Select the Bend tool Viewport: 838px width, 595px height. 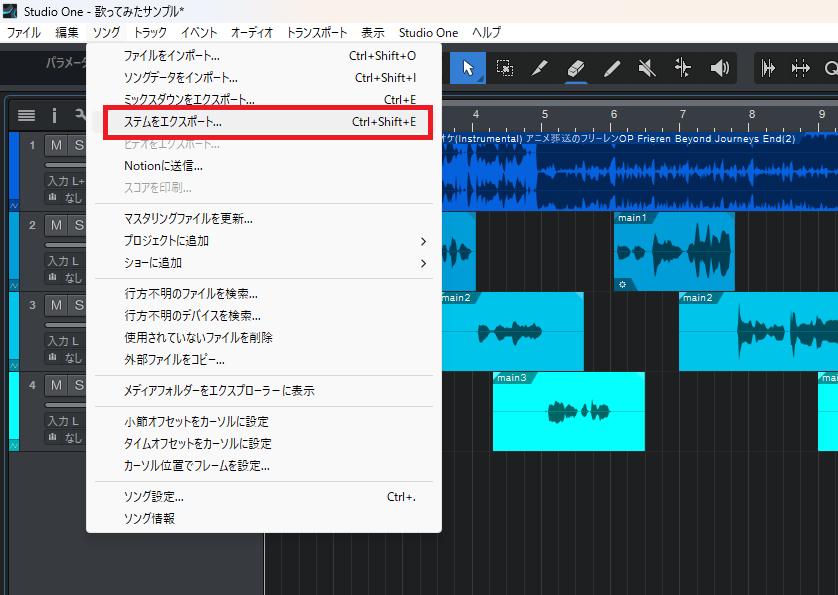681,68
